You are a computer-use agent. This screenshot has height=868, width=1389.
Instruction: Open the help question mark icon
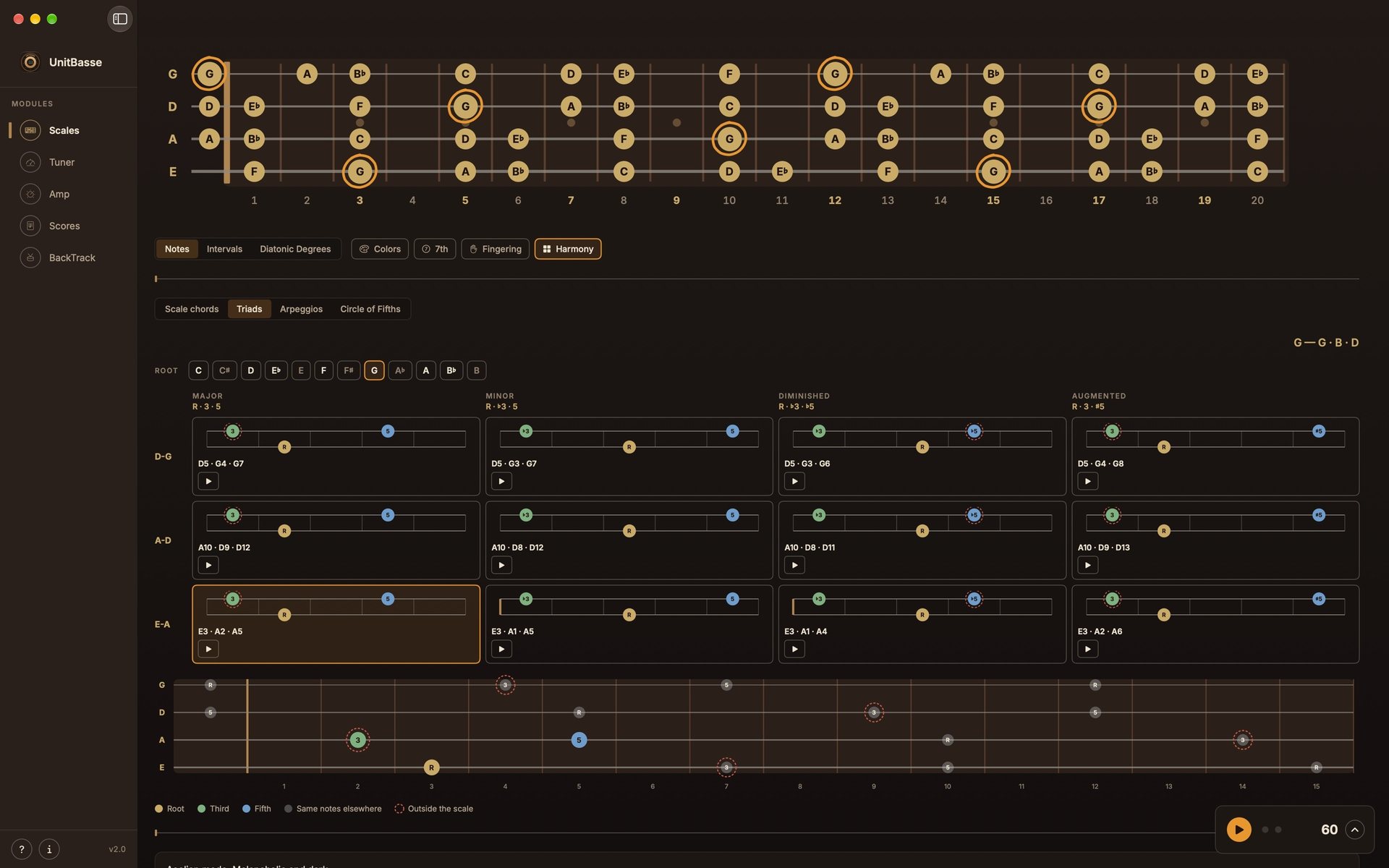pyautogui.click(x=22, y=849)
